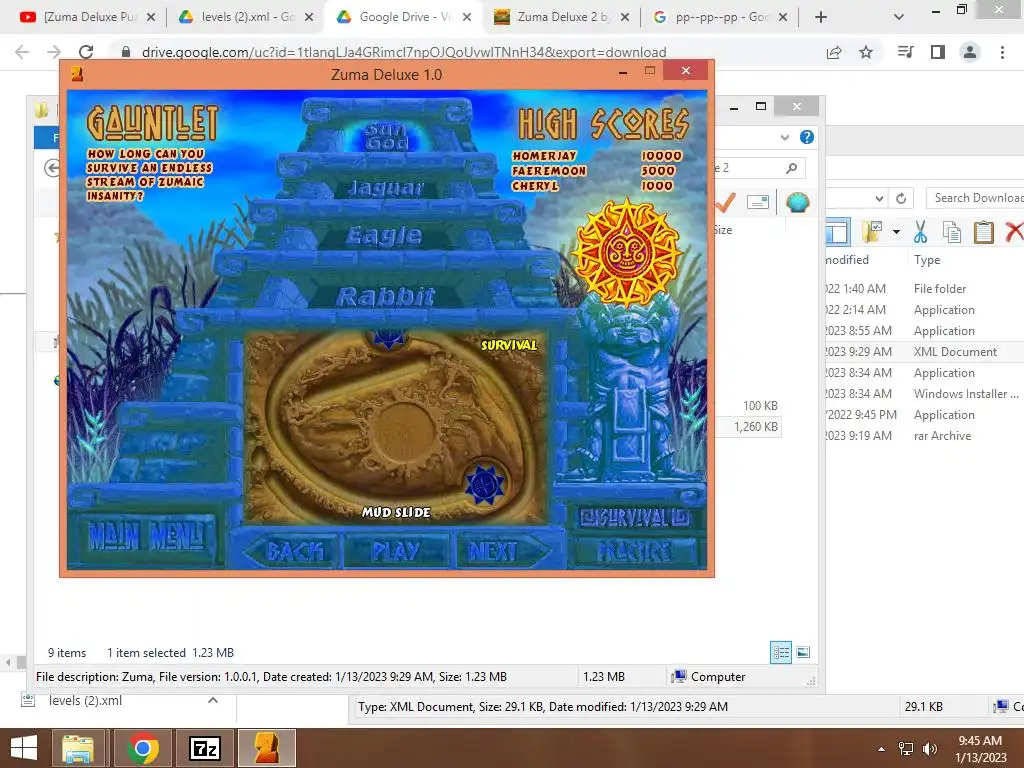Show hidden system tray icons

(882, 749)
